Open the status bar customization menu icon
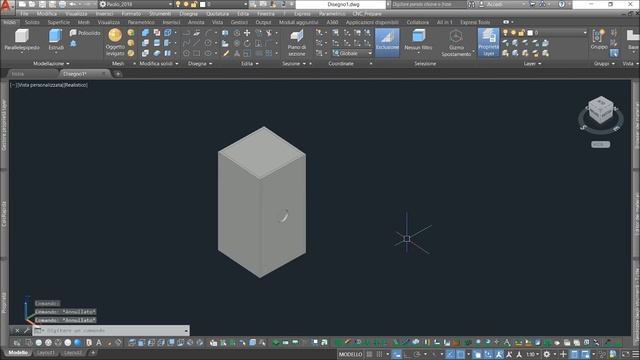Screen dimensions: 640x360 [x=635, y=354]
